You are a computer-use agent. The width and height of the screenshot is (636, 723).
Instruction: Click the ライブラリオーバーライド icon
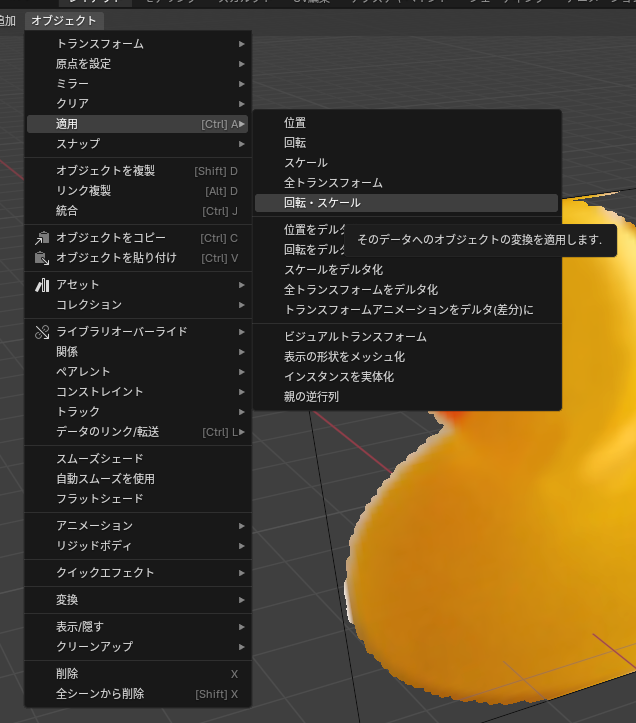coord(42,332)
